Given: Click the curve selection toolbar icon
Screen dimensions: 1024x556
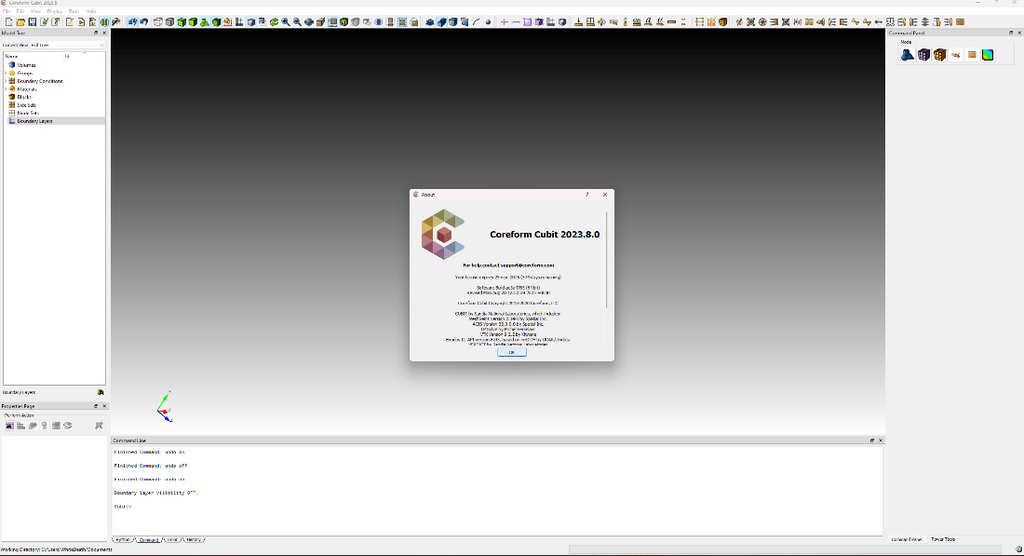Looking at the screenshot, I should [x=476, y=22].
